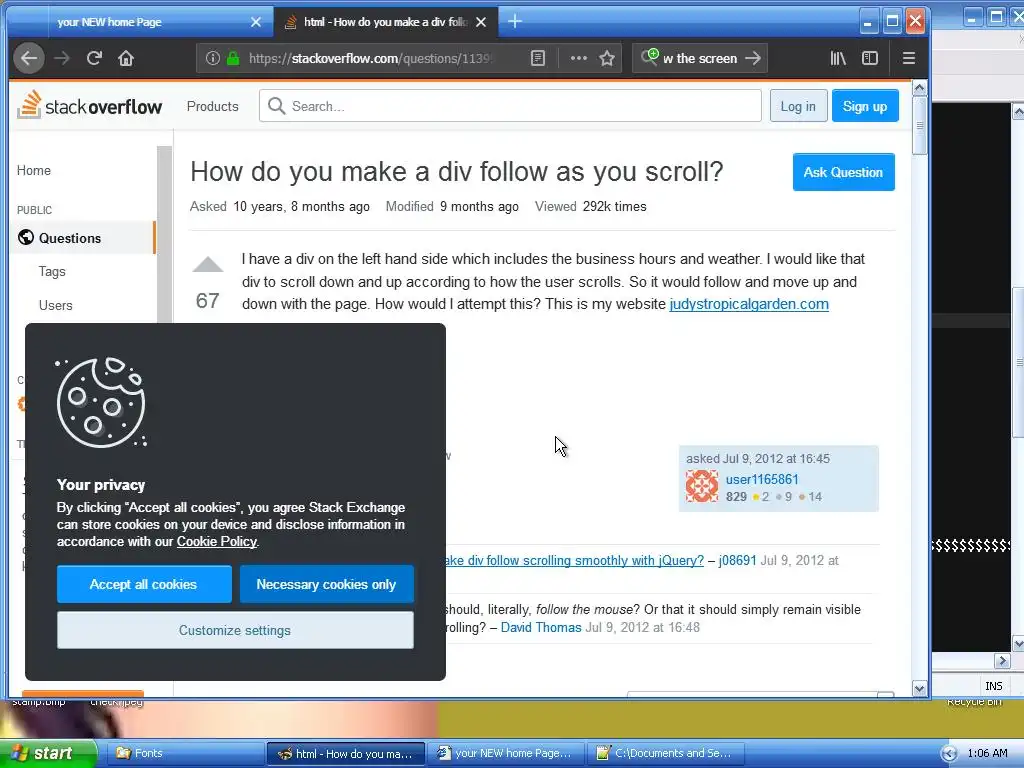Close the Stack Overflow question tab
Image resolution: width=1024 pixels, height=768 pixels.
click(x=481, y=22)
